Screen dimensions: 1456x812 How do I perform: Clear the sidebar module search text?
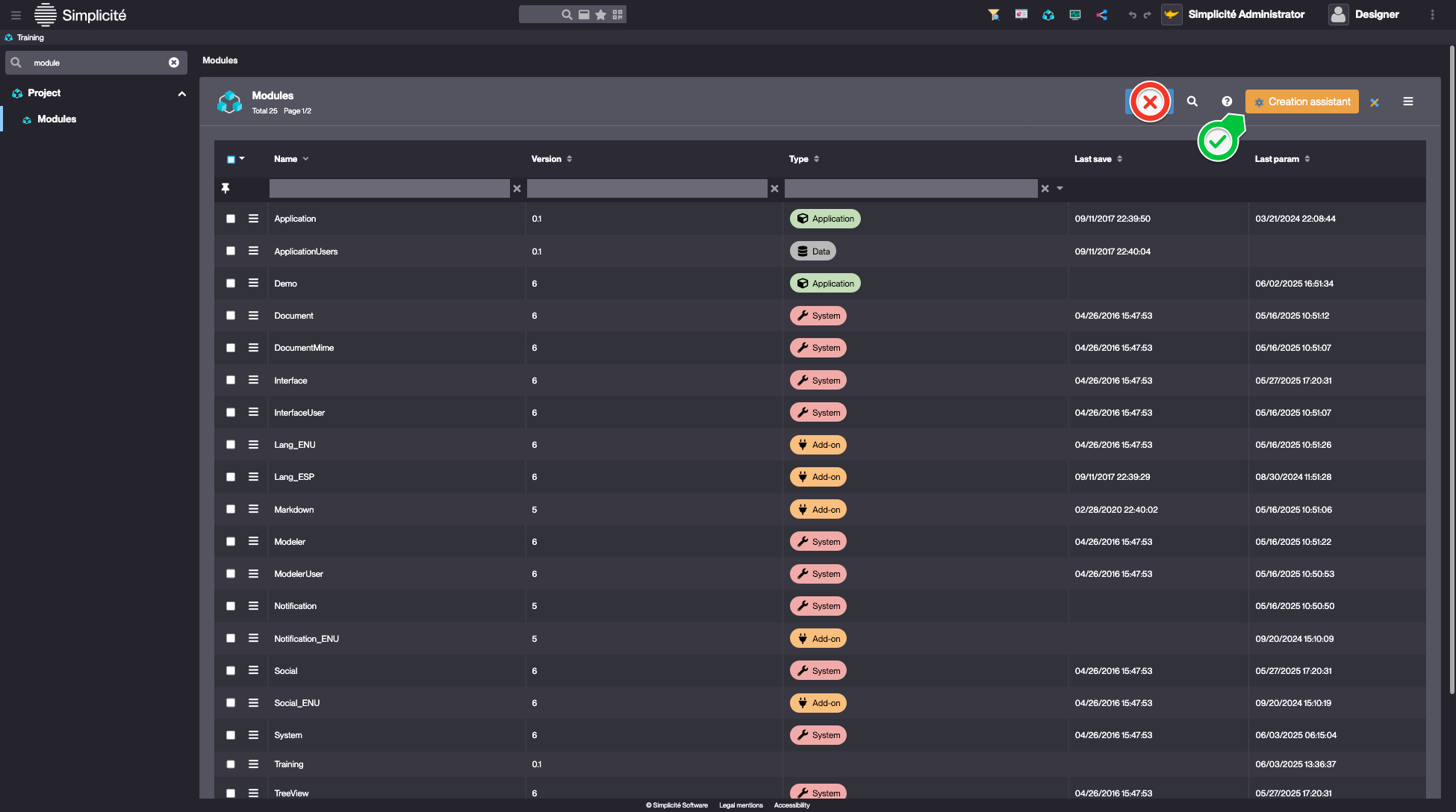click(174, 63)
